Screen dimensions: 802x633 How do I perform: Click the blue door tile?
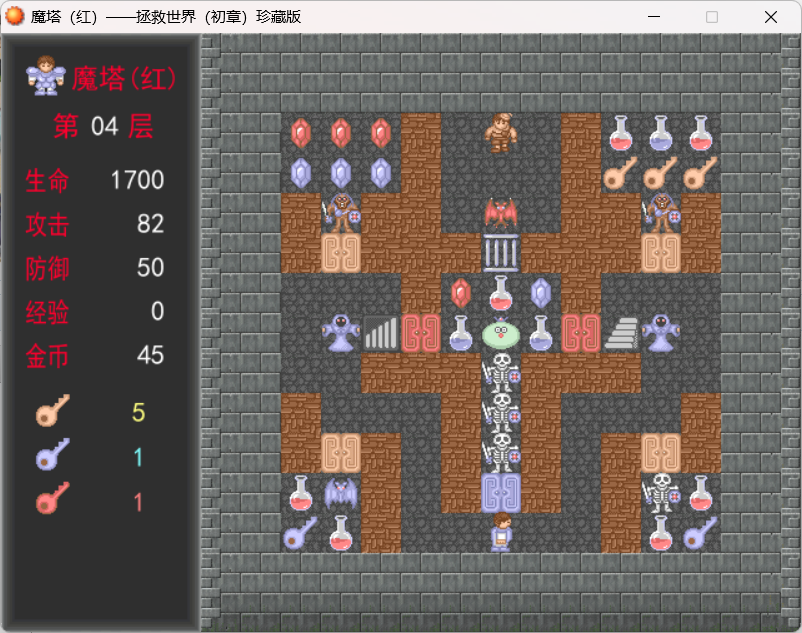click(x=501, y=493)
